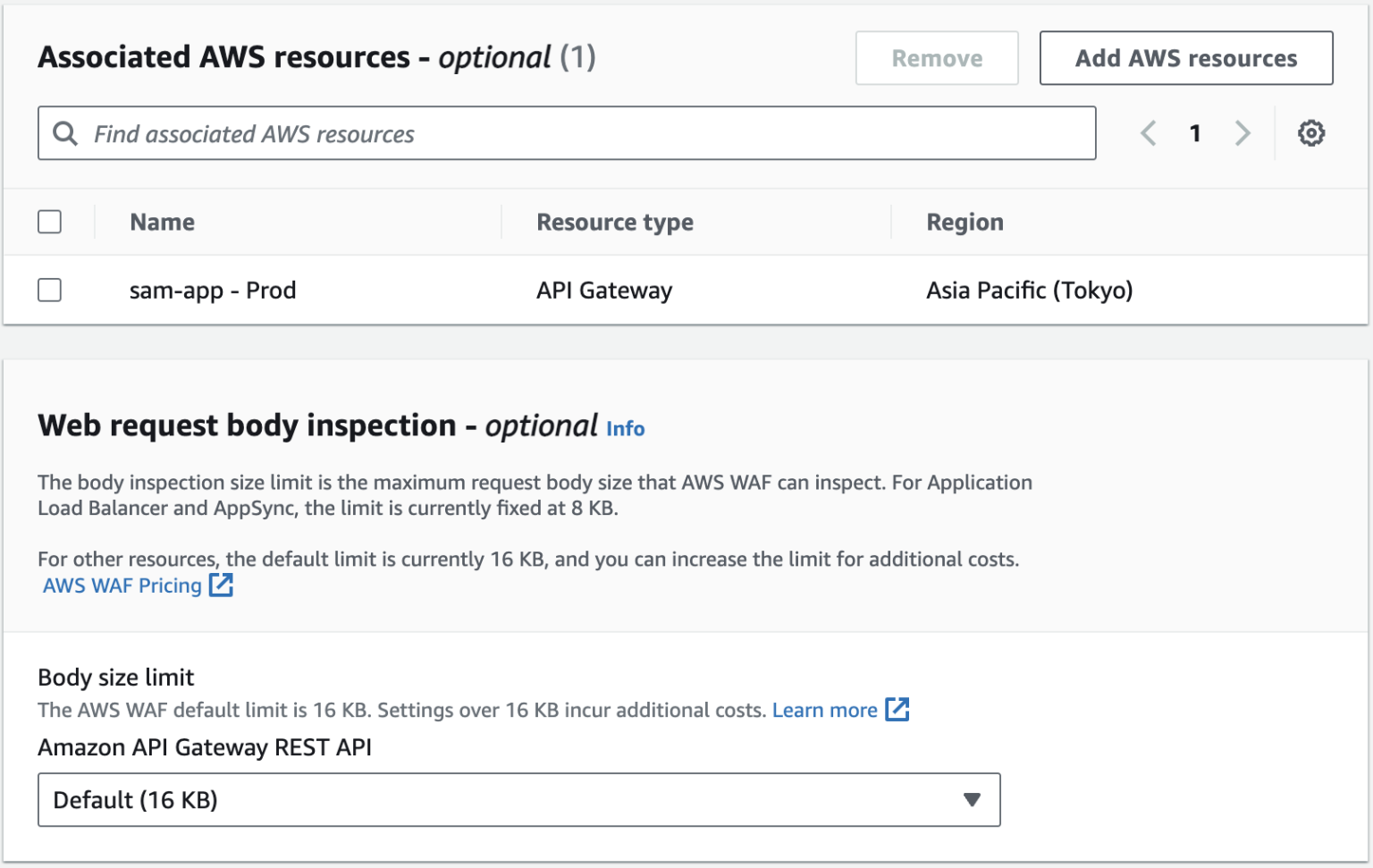Click the Resource type column header

[612, 222]
